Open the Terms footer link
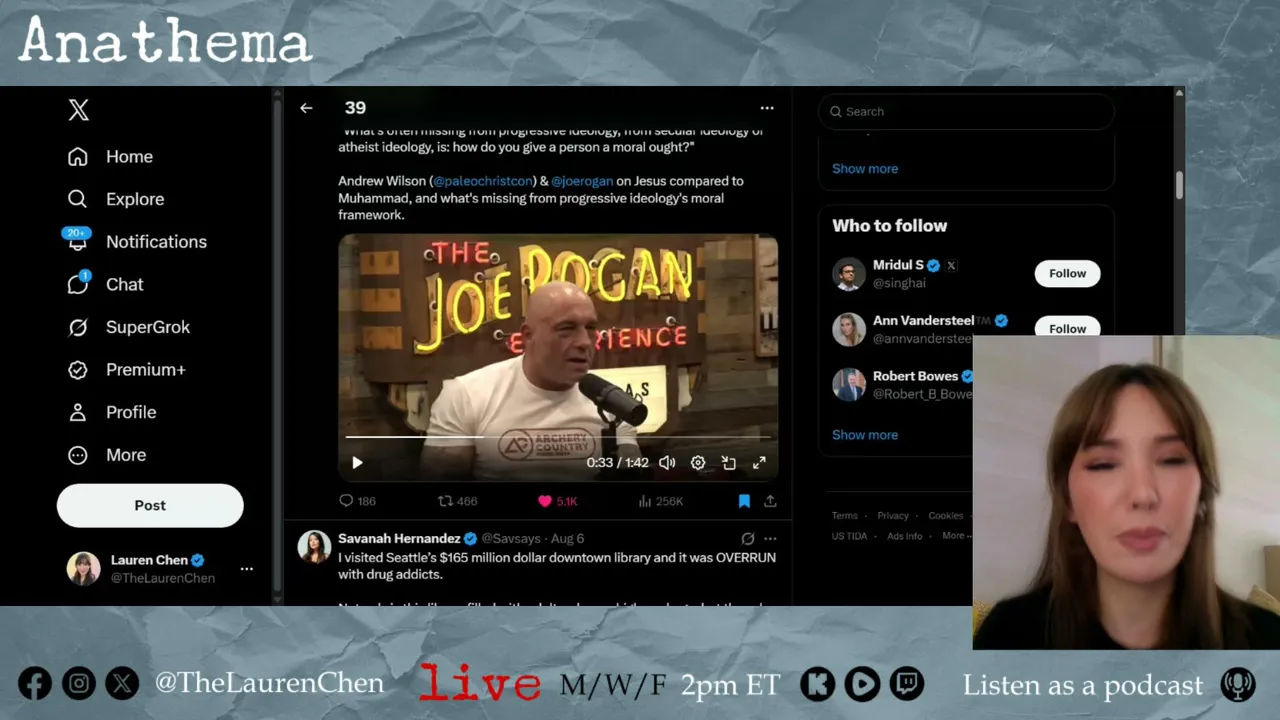The width and height of the screenshot is (1280, 720). [845, 516]
